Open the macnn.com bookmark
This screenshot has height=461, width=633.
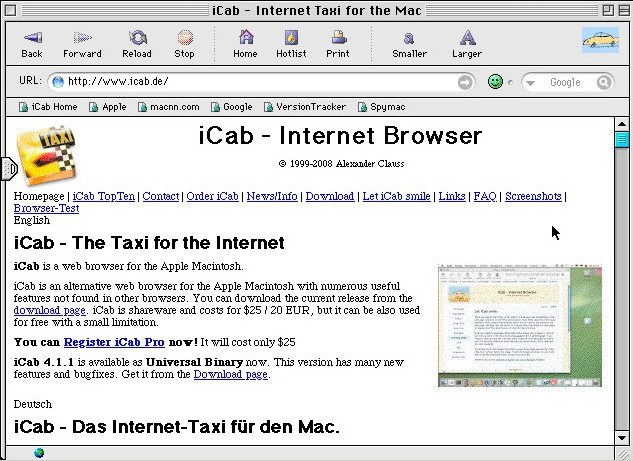[x=168, y=106]
